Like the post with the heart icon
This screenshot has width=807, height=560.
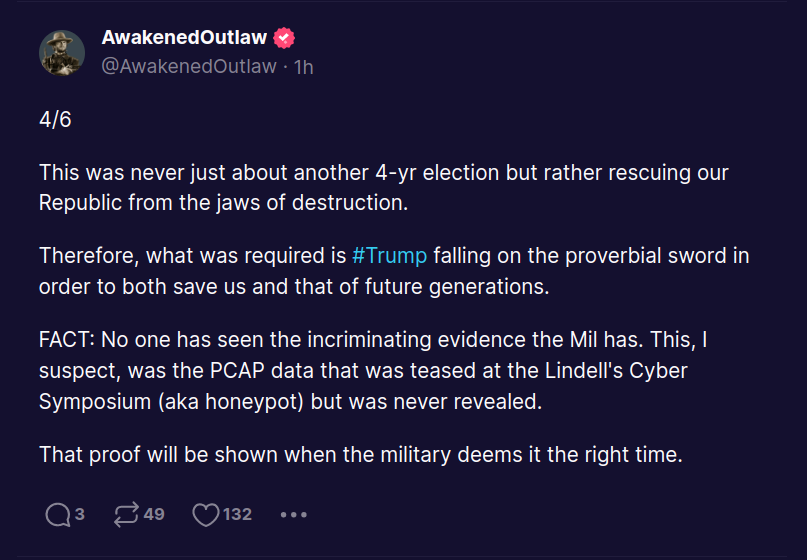point(205,514)
